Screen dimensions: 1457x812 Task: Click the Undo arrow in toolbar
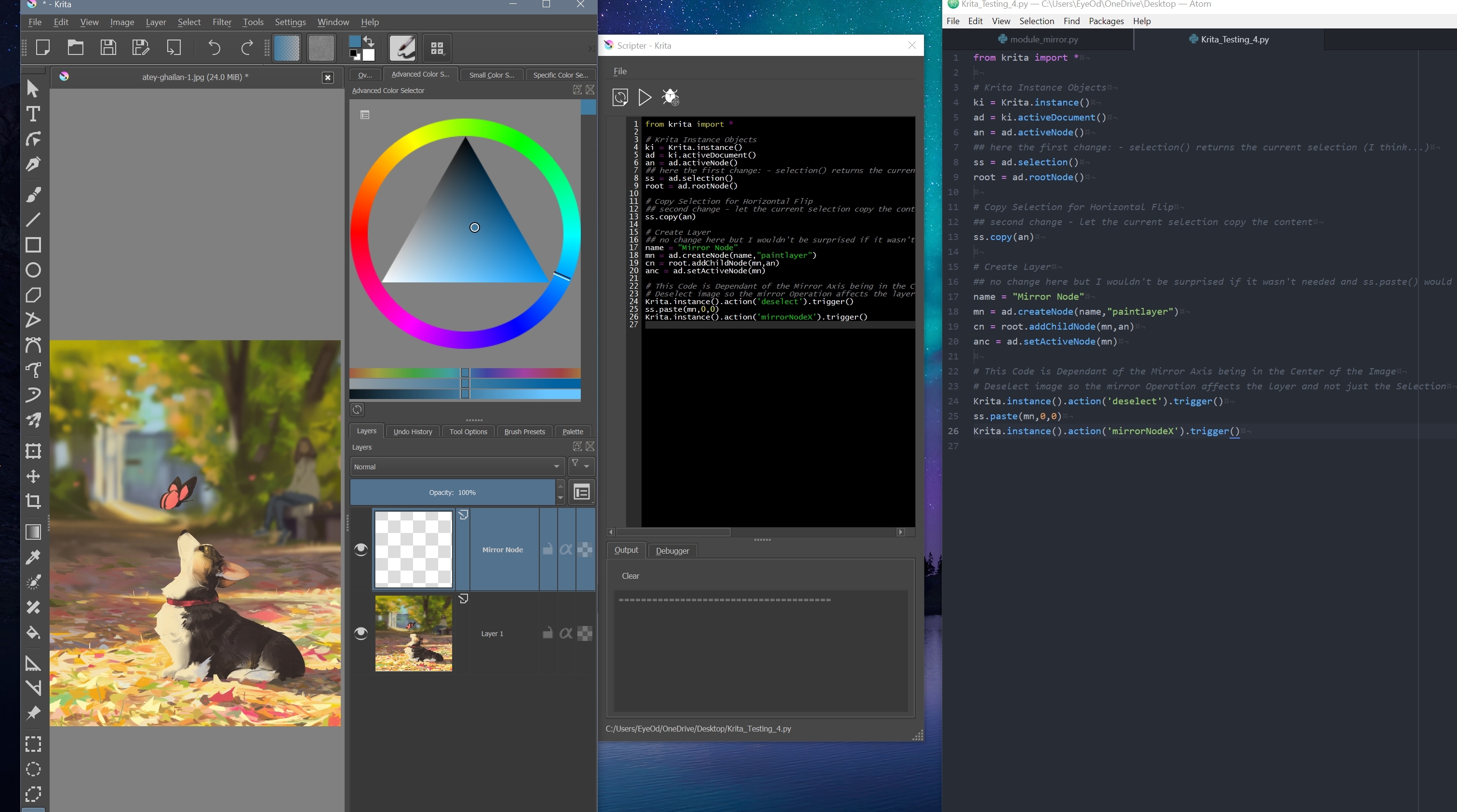[x=214, y=48]
